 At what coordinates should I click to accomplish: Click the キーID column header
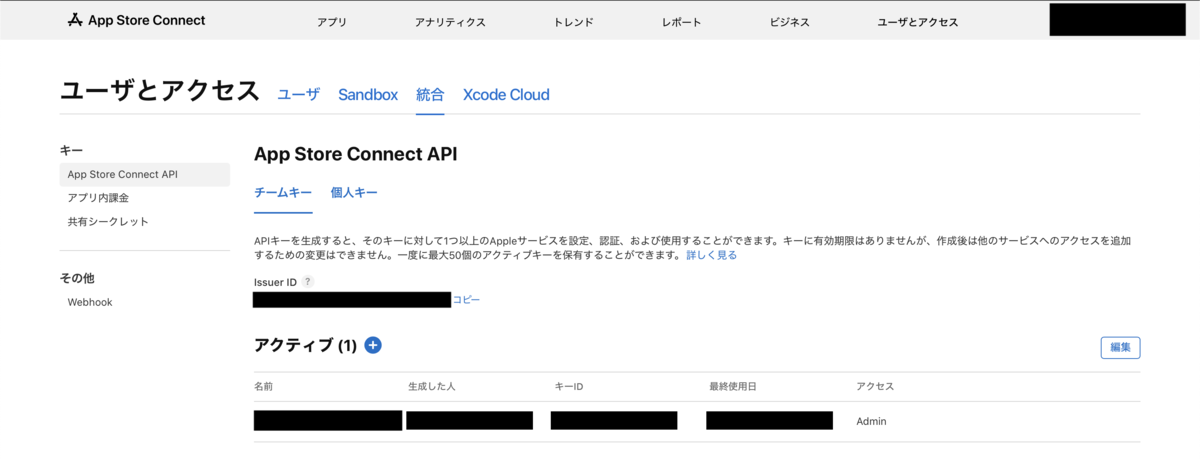tap(569, 386)
